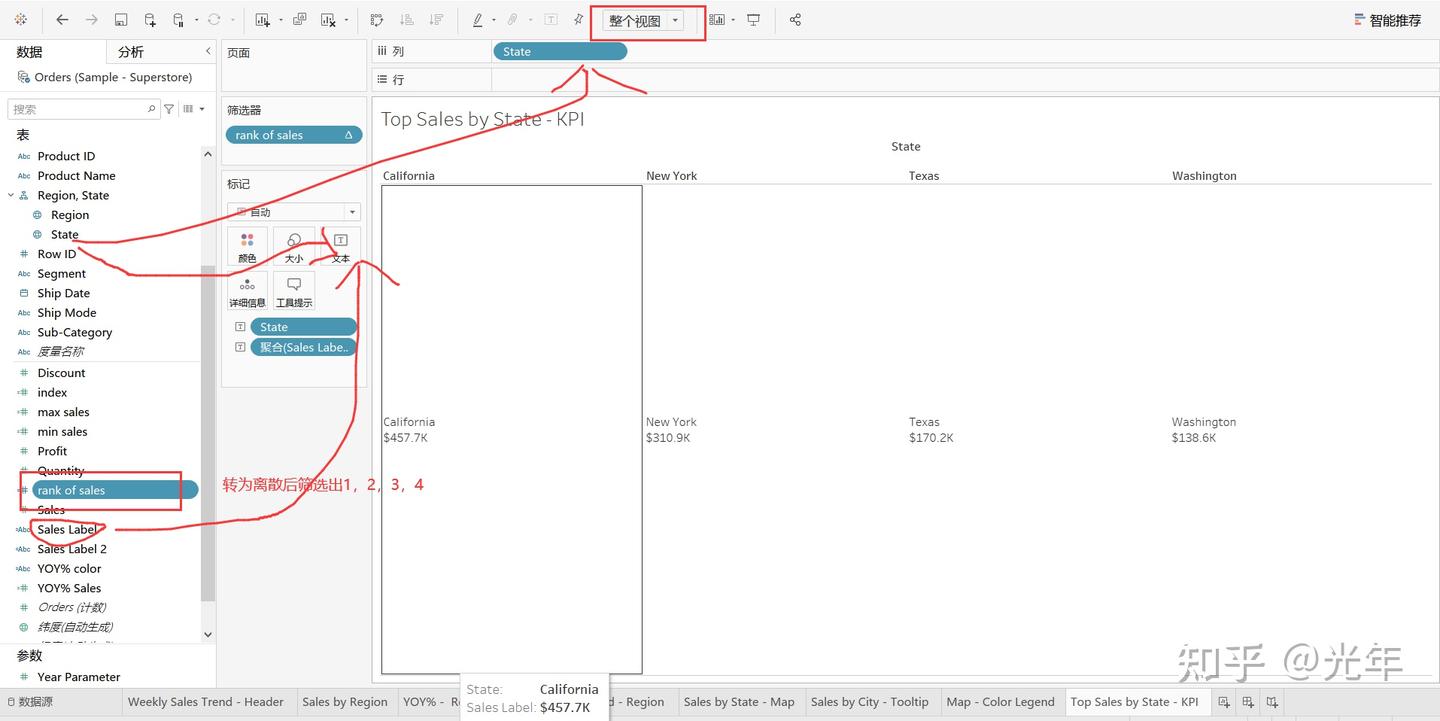The height and width of the screenshot is (721, 1440).
Task: Select the max sales field
Action: point(63,412)
